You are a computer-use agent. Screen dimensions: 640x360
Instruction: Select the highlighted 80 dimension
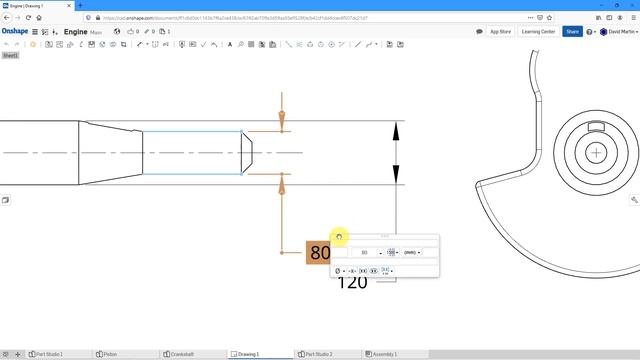pyautogui.click(x=318, y=253)
